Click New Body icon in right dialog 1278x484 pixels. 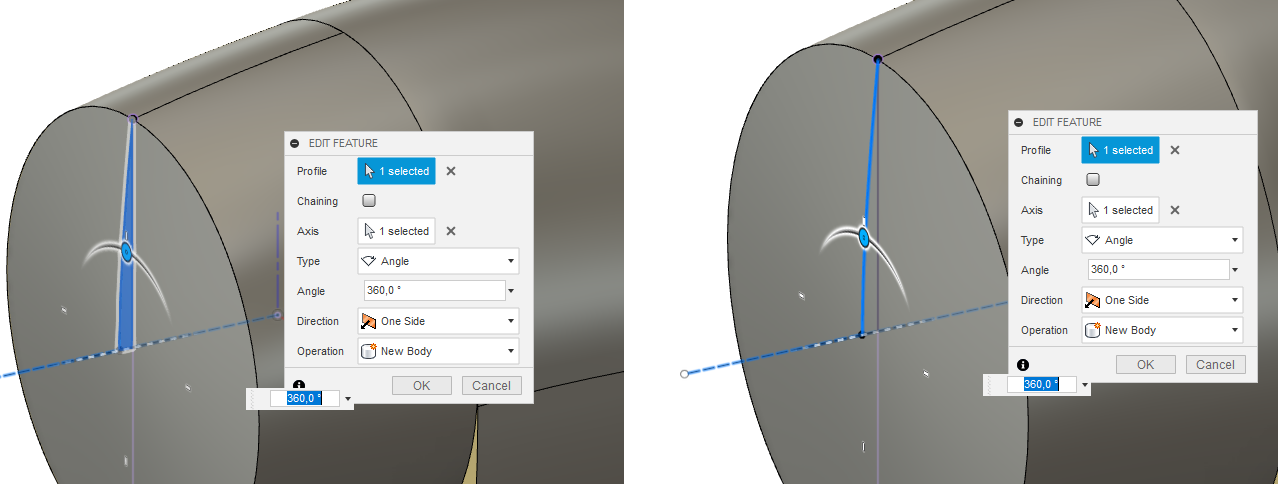click(x=1093, y=330)
